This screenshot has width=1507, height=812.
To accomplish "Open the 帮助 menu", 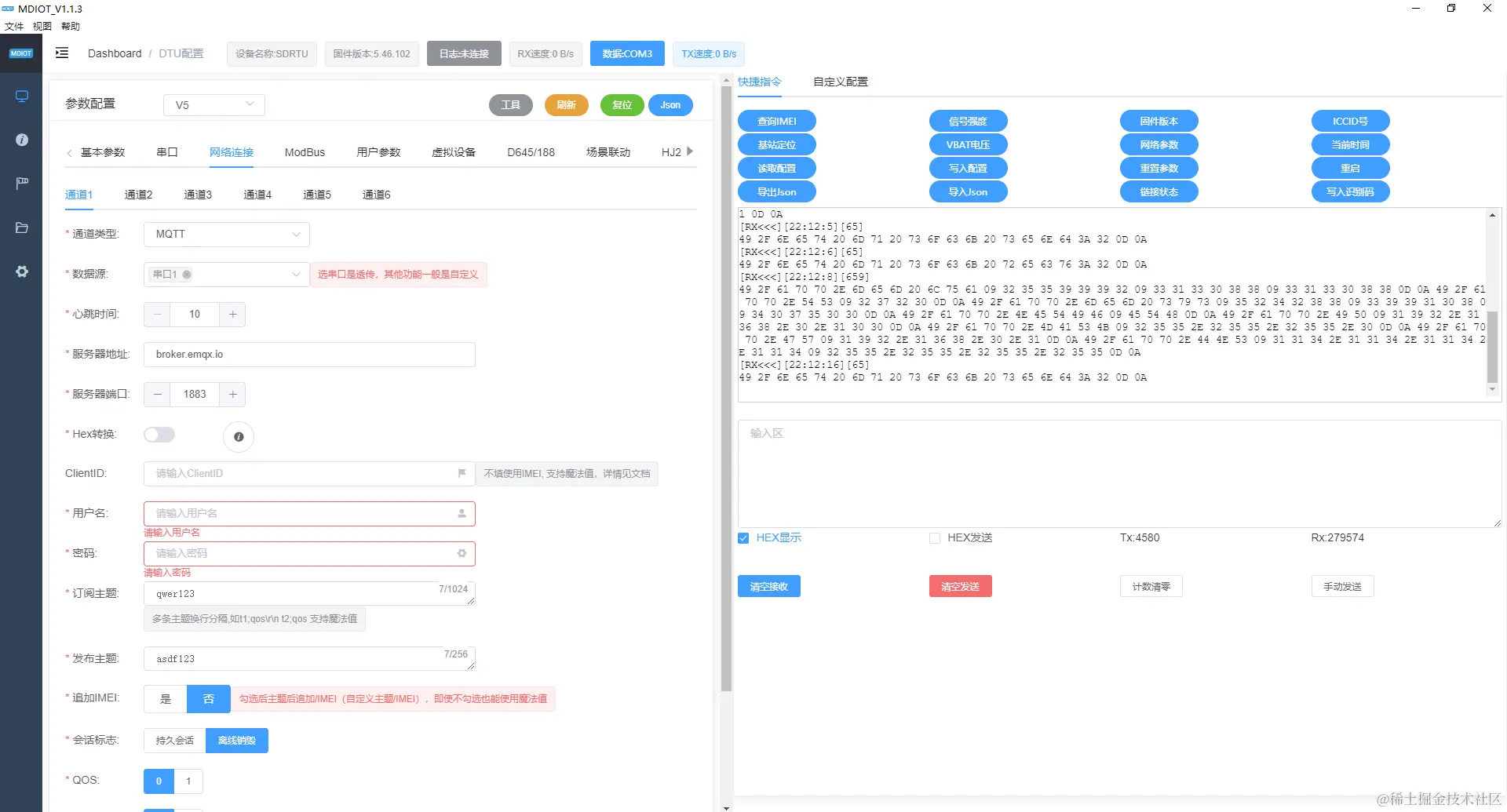I will [71, 26].
